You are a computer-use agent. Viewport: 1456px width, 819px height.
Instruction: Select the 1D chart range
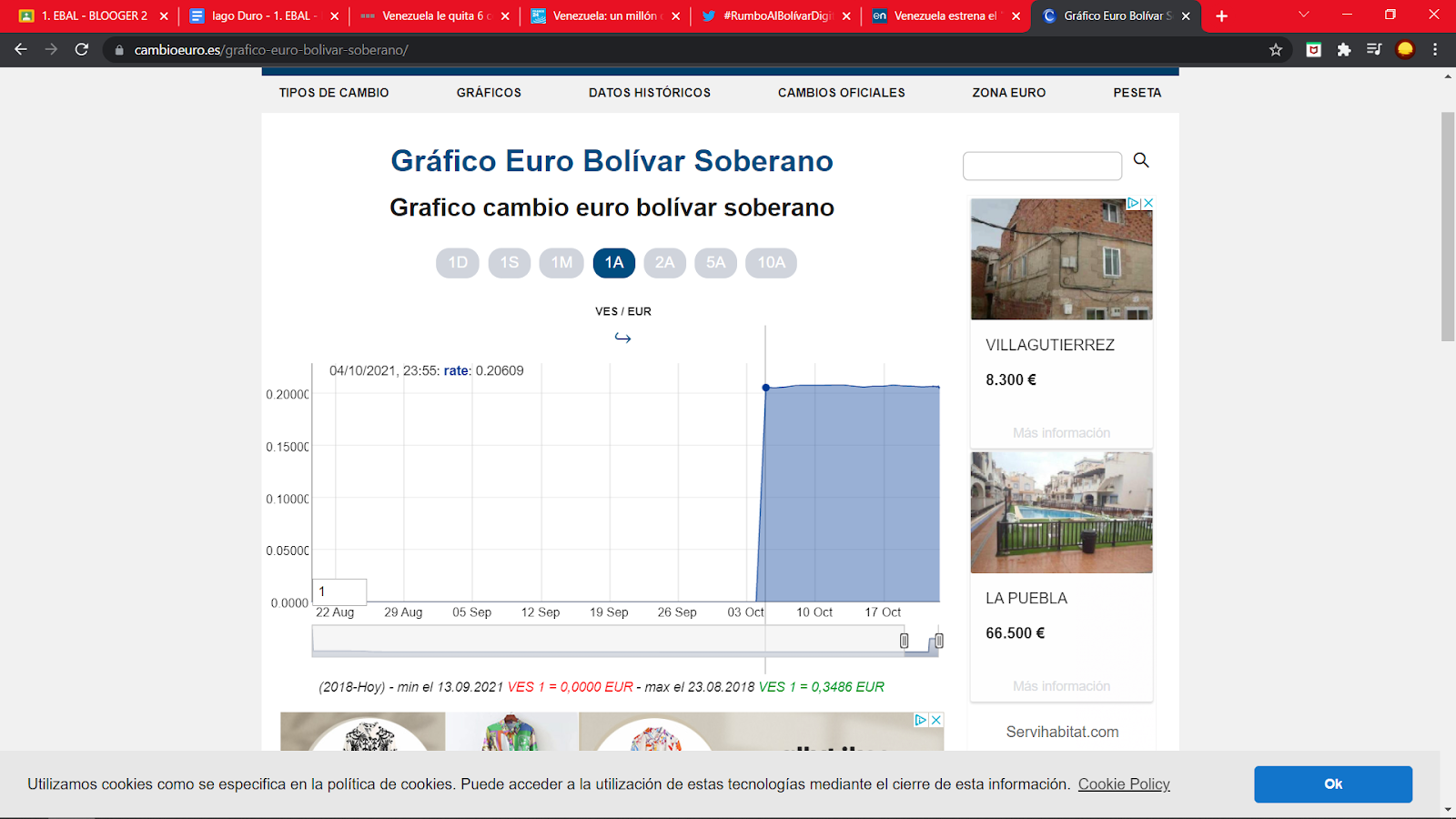(458, 263)
